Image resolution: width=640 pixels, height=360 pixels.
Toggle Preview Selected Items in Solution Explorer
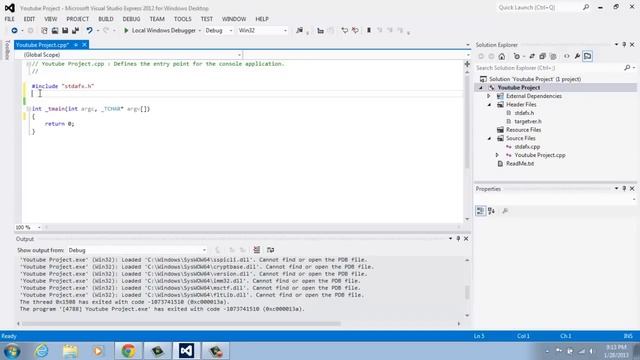(x=587, y=56)
